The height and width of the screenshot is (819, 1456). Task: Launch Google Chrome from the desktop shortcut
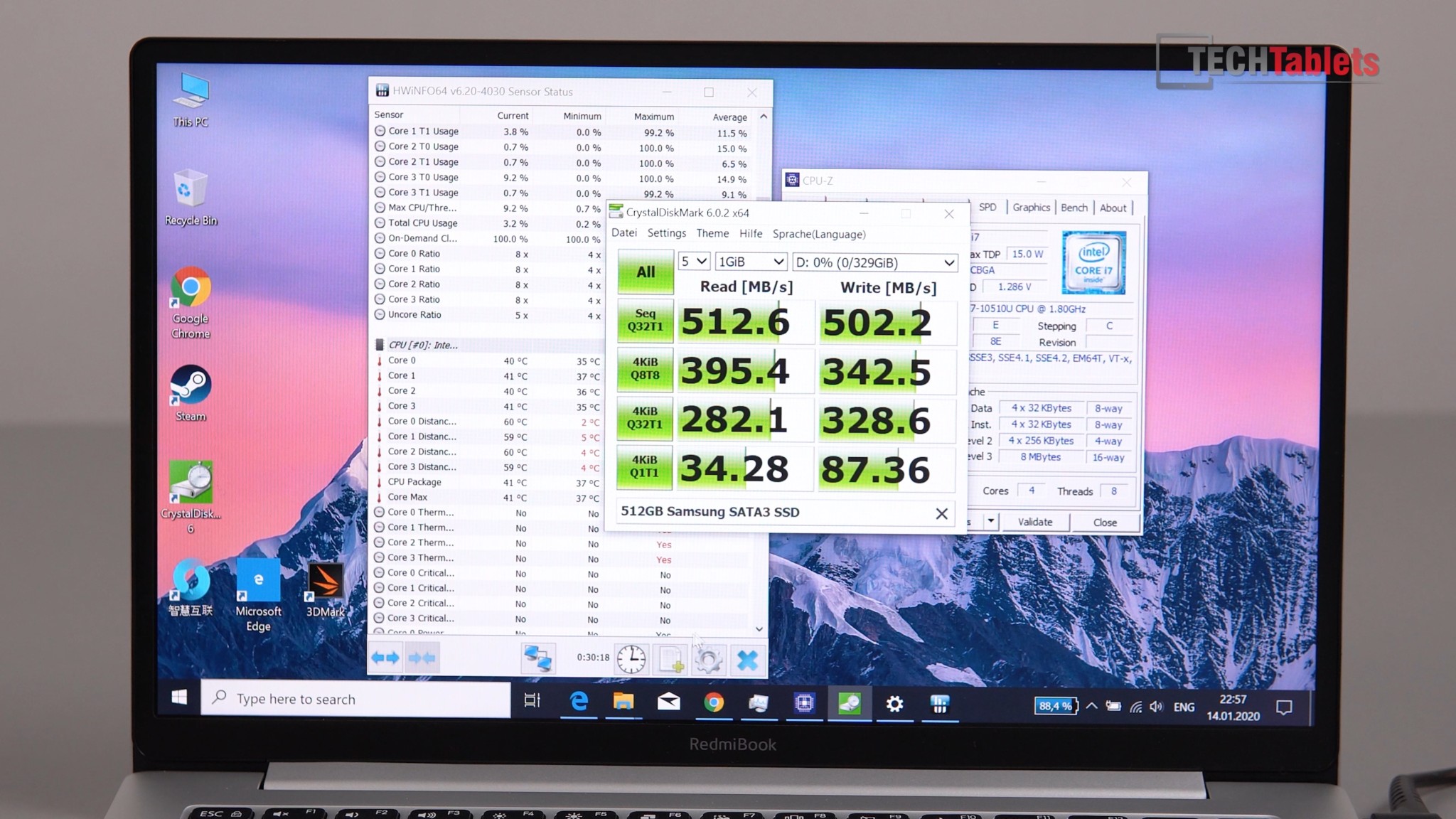pos(191,303)
